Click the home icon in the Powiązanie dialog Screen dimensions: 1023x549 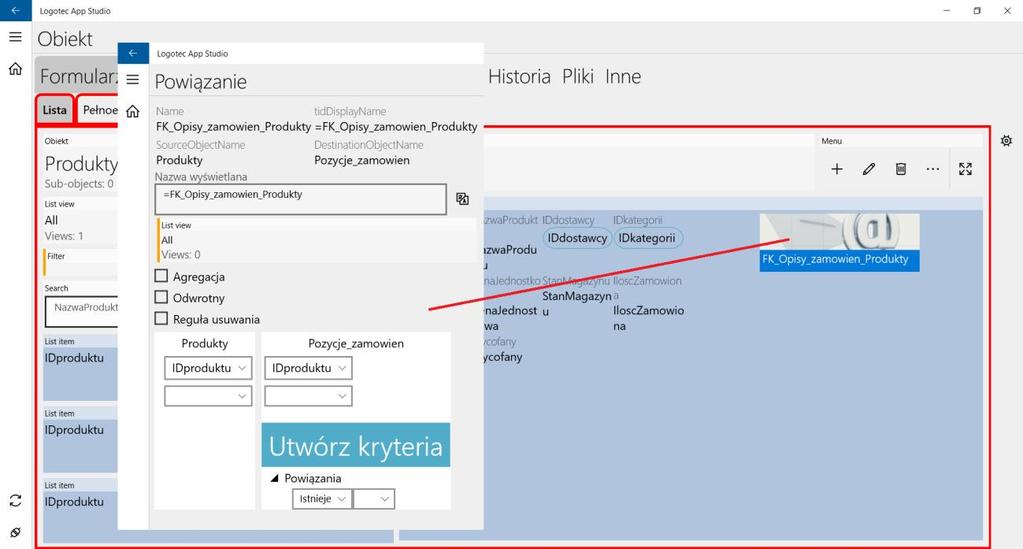click(x=133, y=111)
